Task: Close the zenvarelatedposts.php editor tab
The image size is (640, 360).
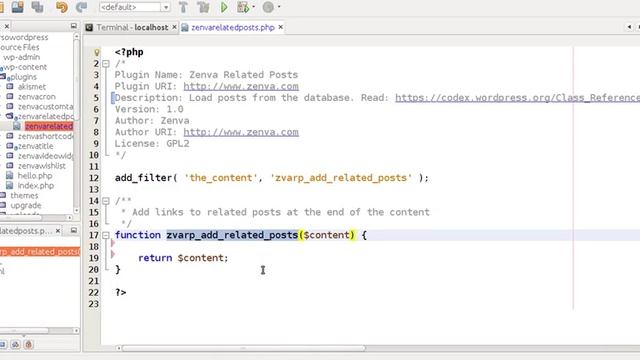Action: [x=280, y=27]
